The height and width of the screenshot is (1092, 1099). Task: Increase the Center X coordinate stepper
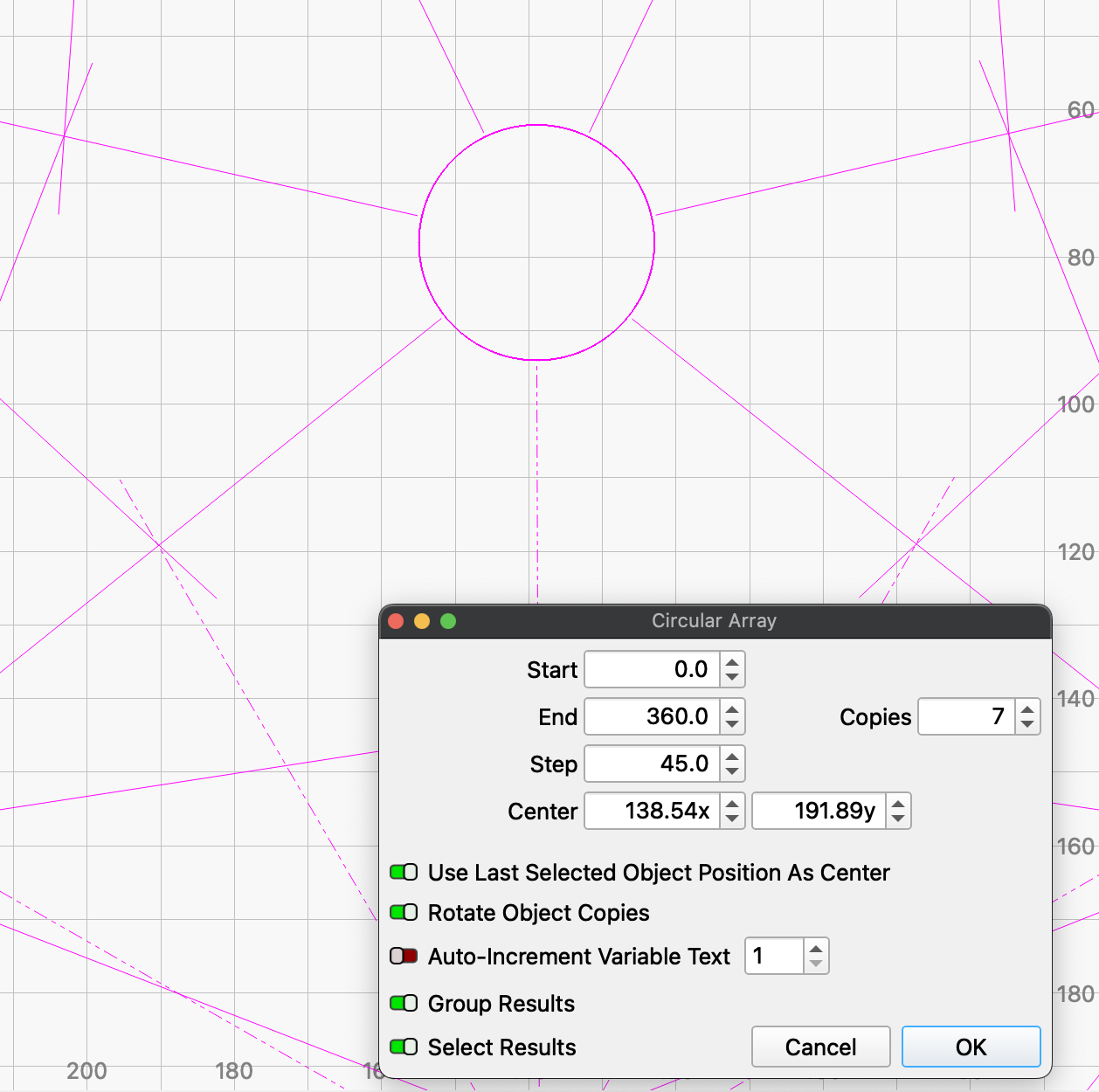[732, 804]
